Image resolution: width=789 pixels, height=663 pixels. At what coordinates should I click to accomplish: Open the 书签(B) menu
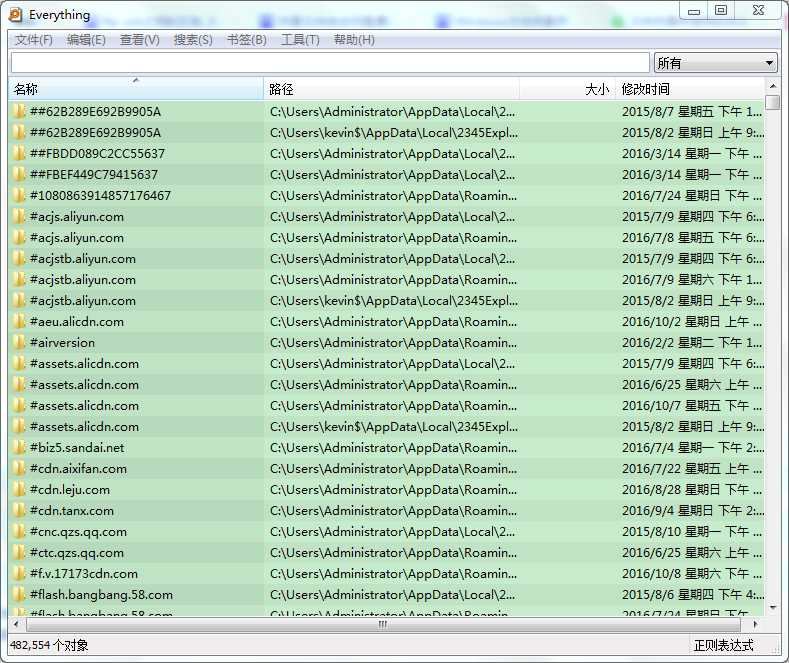click(x=246, y=40)
